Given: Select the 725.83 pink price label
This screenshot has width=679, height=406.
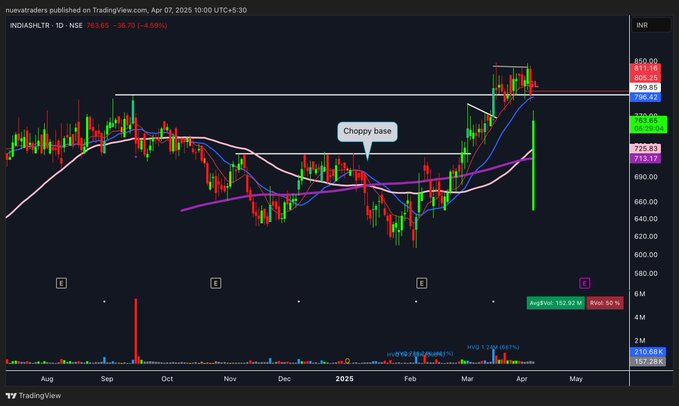Looking at the screenshot, I should [x=645, y=148].
